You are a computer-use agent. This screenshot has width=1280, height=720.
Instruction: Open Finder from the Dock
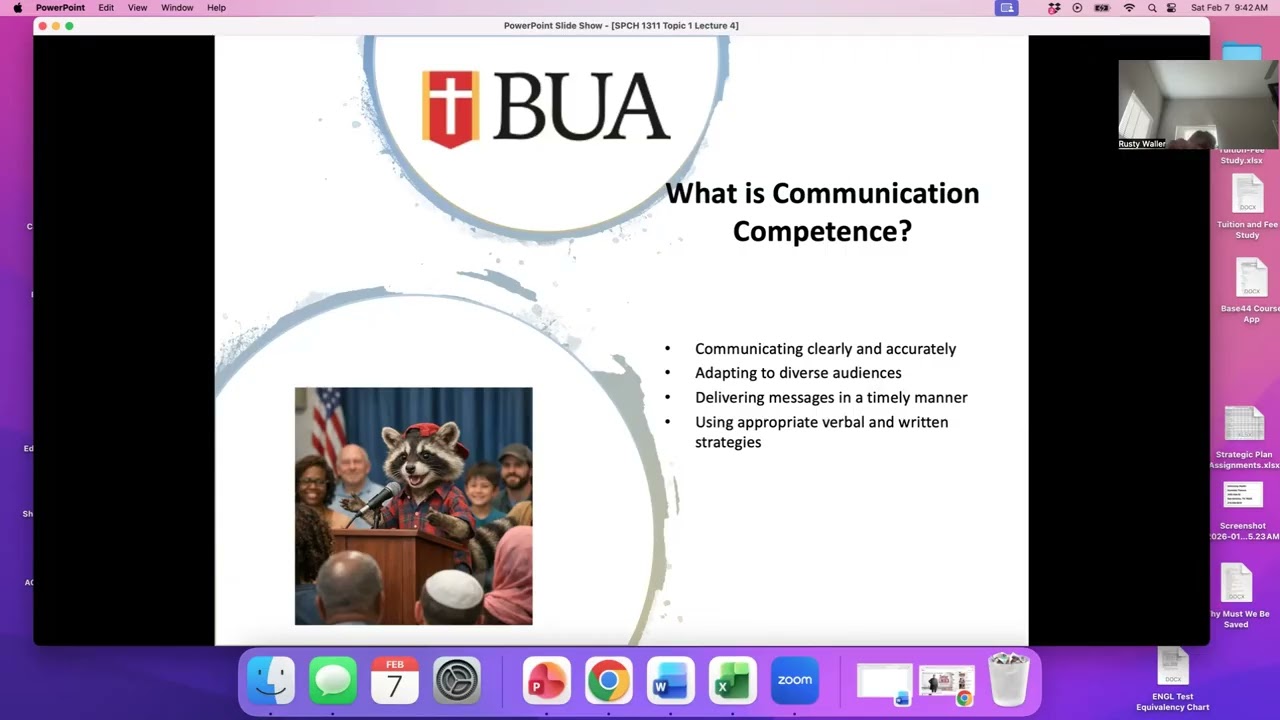click(271, 680)
